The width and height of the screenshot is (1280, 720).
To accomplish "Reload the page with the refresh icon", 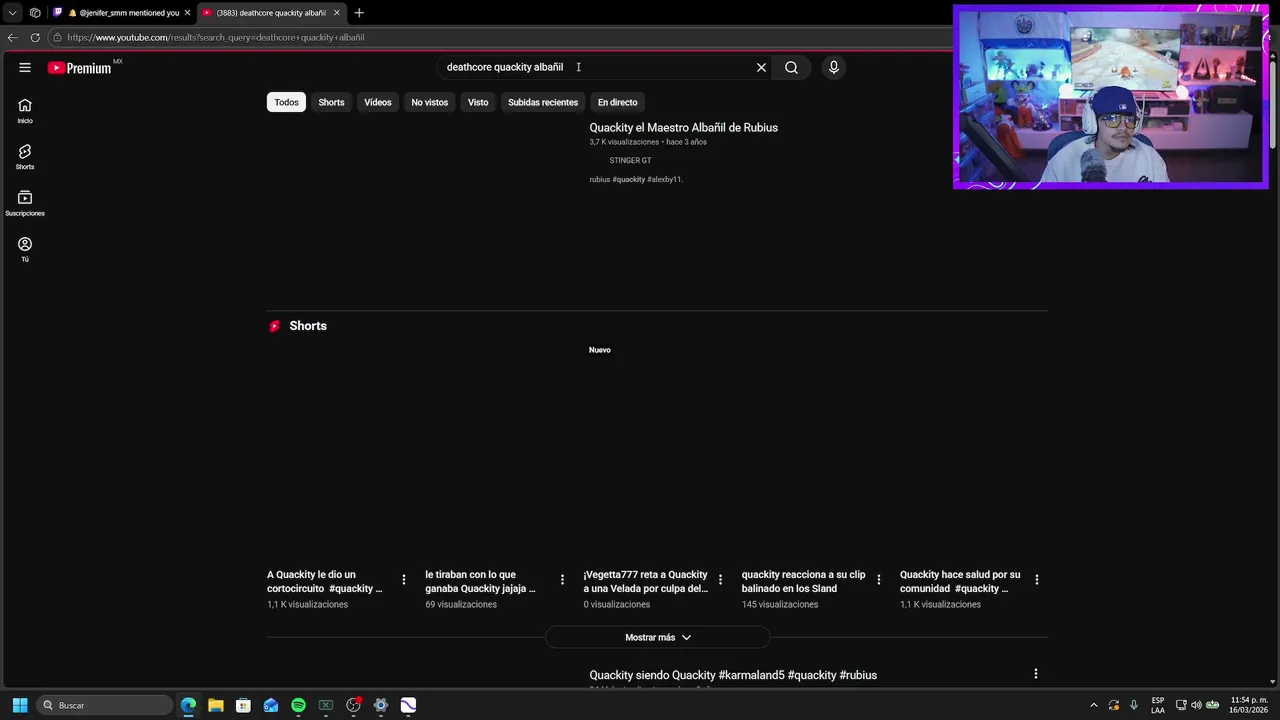I will pos(35,37).
